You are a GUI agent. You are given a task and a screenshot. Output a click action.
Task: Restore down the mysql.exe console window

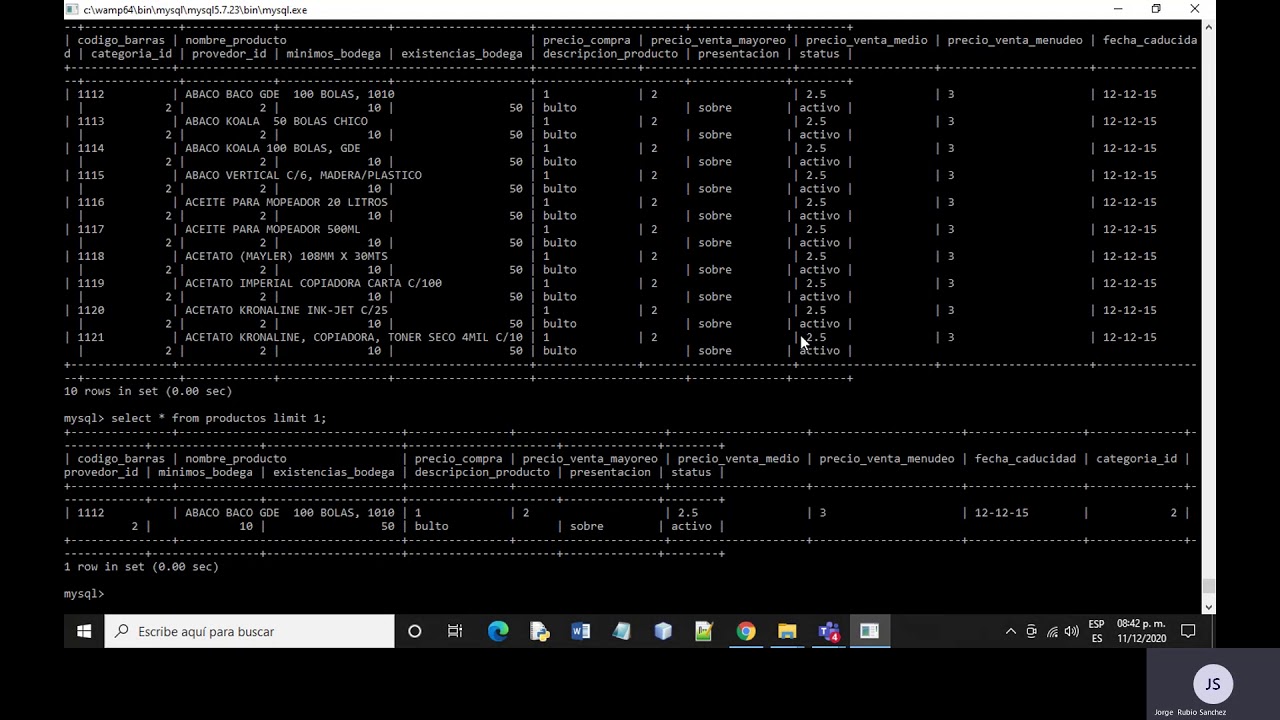(x=1156, y=9)
